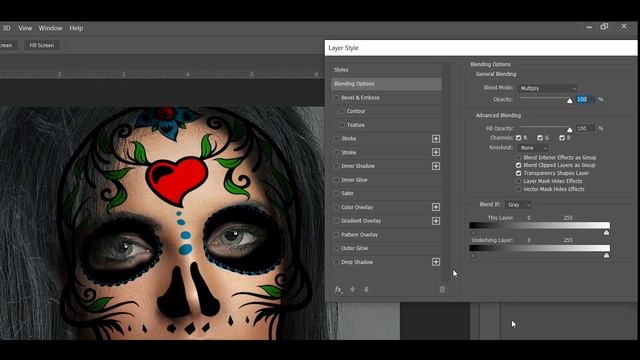Click the Fill Screen button
The height and width of the screenshot is (360, 640).
42,45
